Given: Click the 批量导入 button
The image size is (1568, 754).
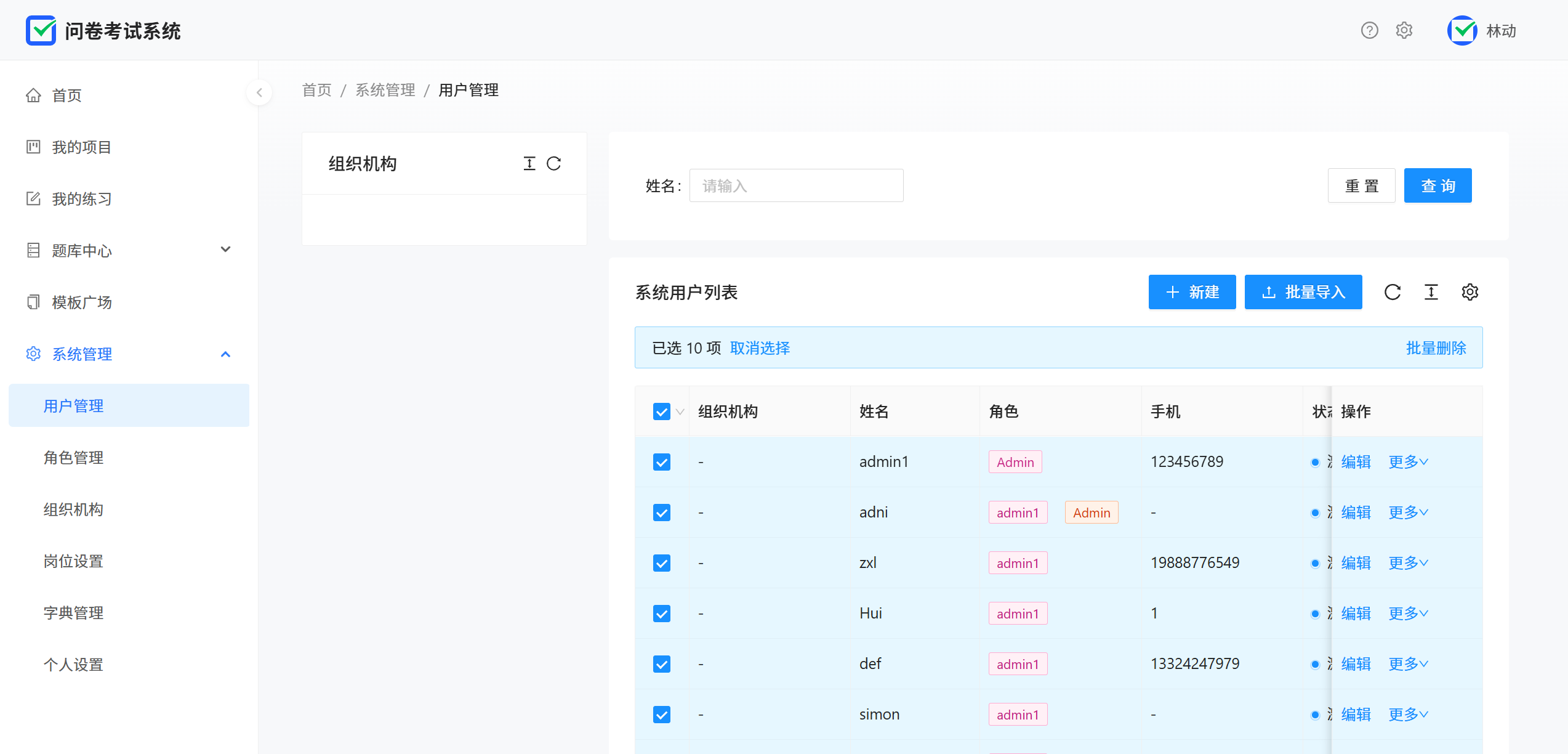Looking at the screenshot, I should click(1303, 292).
